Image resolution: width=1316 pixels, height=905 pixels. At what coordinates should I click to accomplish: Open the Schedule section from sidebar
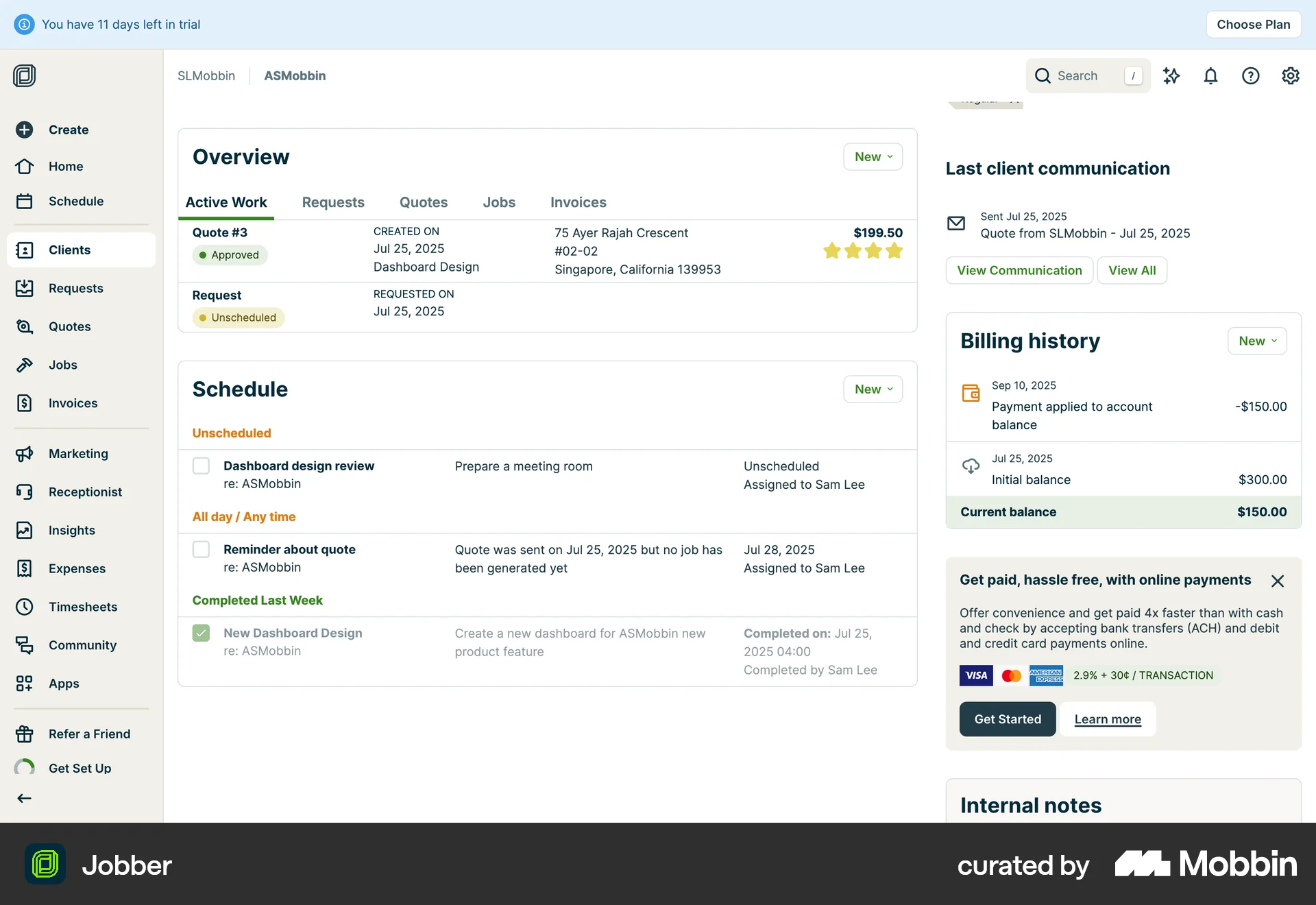click(x=75, y=201)
